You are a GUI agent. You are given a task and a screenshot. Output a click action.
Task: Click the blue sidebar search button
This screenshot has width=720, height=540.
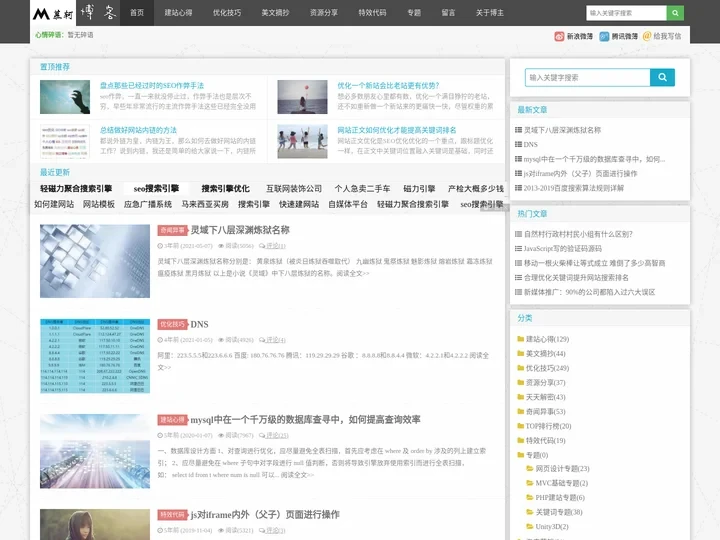point(662,77)
